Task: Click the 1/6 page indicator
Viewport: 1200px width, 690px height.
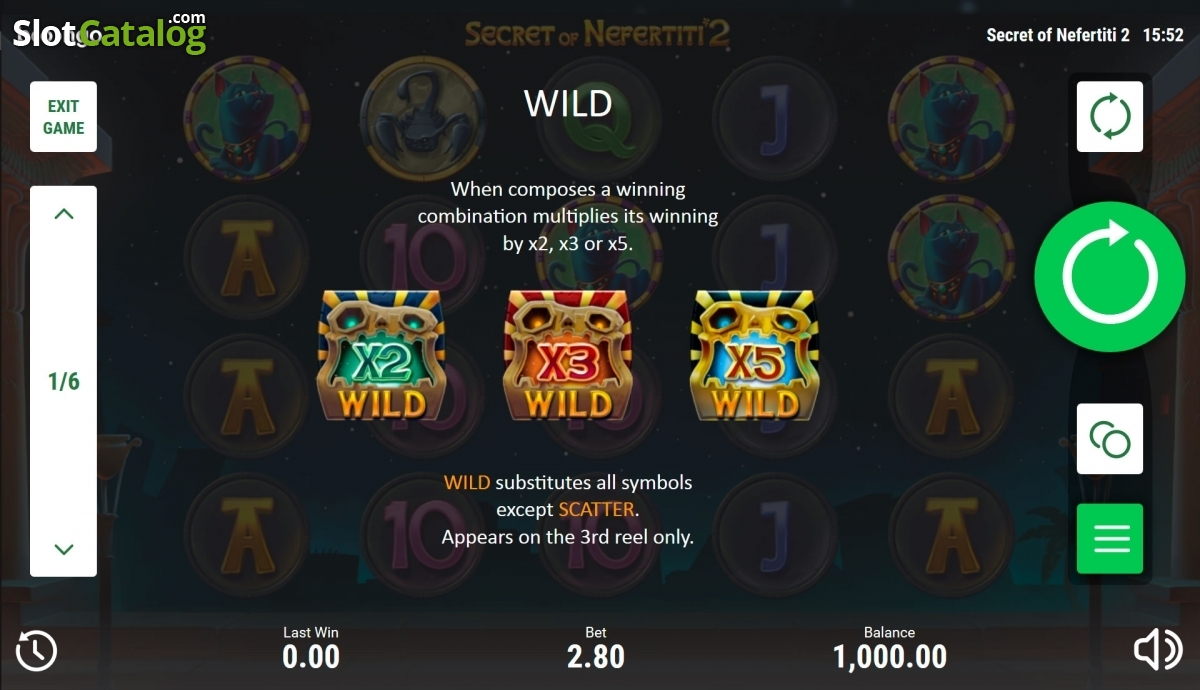Action: tap(64, 381)
